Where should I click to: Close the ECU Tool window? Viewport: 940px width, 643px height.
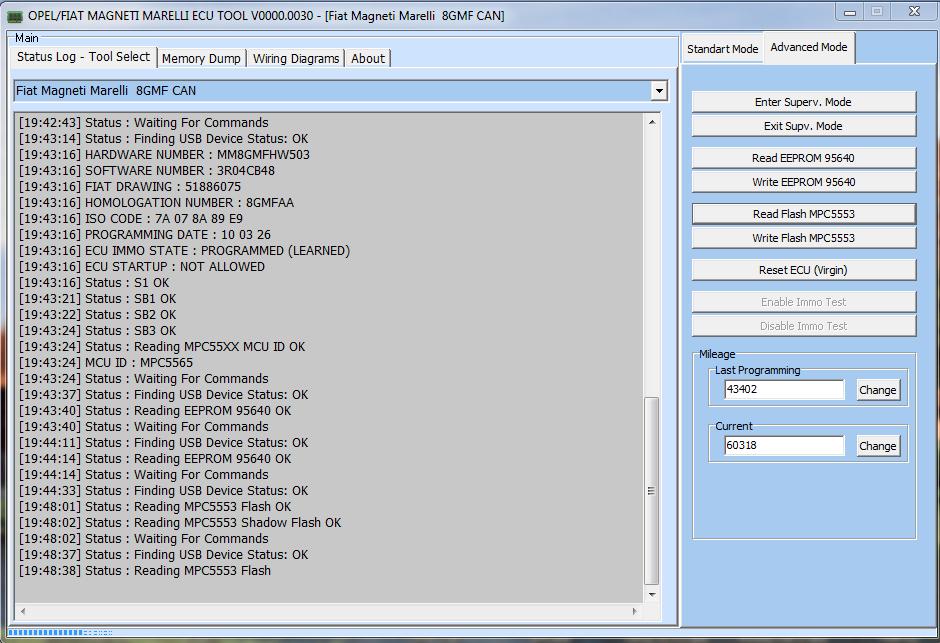point(914,11)
